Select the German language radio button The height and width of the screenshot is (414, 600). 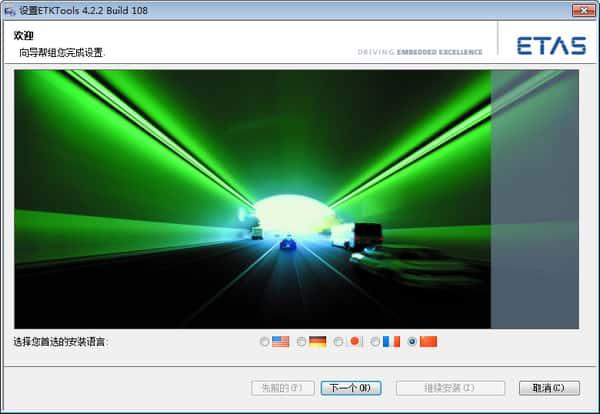(302, 342)
